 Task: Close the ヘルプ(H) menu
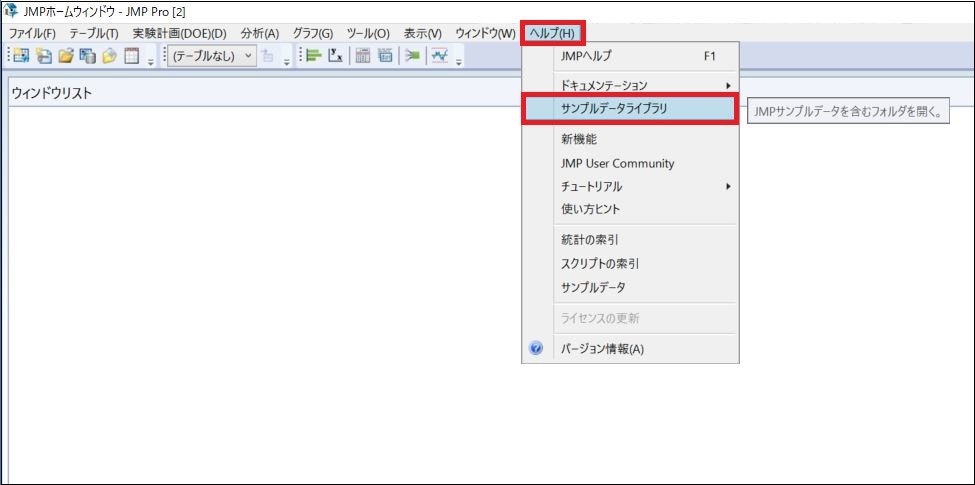click(x=553, y=33)
